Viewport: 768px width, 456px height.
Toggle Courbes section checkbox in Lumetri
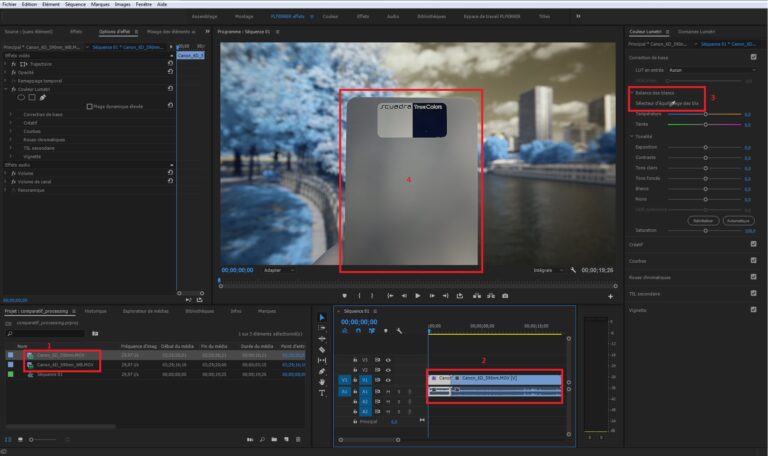753,261
